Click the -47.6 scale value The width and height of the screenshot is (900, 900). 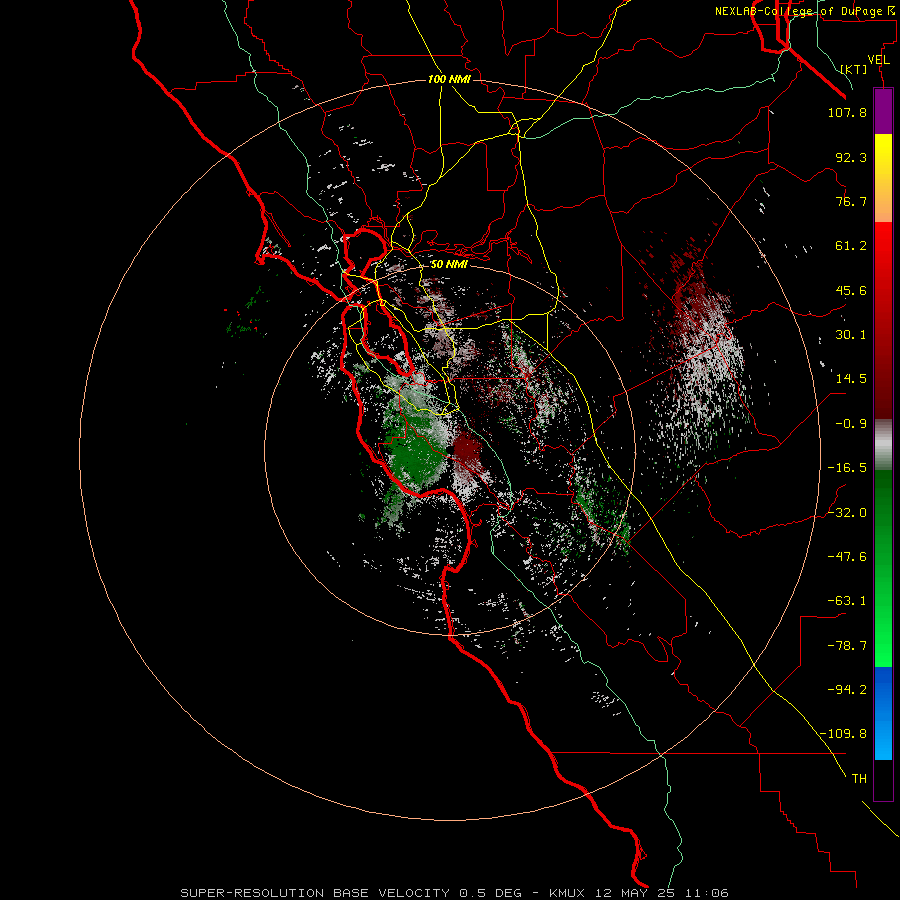coord(847,557)
